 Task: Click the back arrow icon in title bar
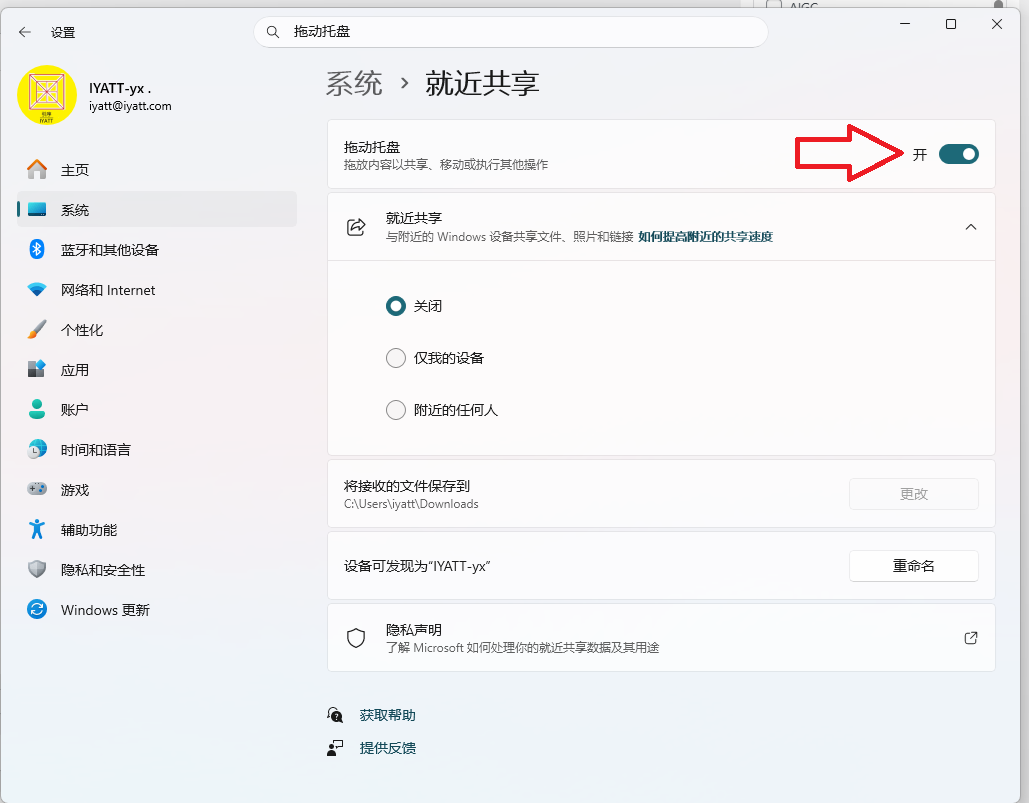[25, 32]
